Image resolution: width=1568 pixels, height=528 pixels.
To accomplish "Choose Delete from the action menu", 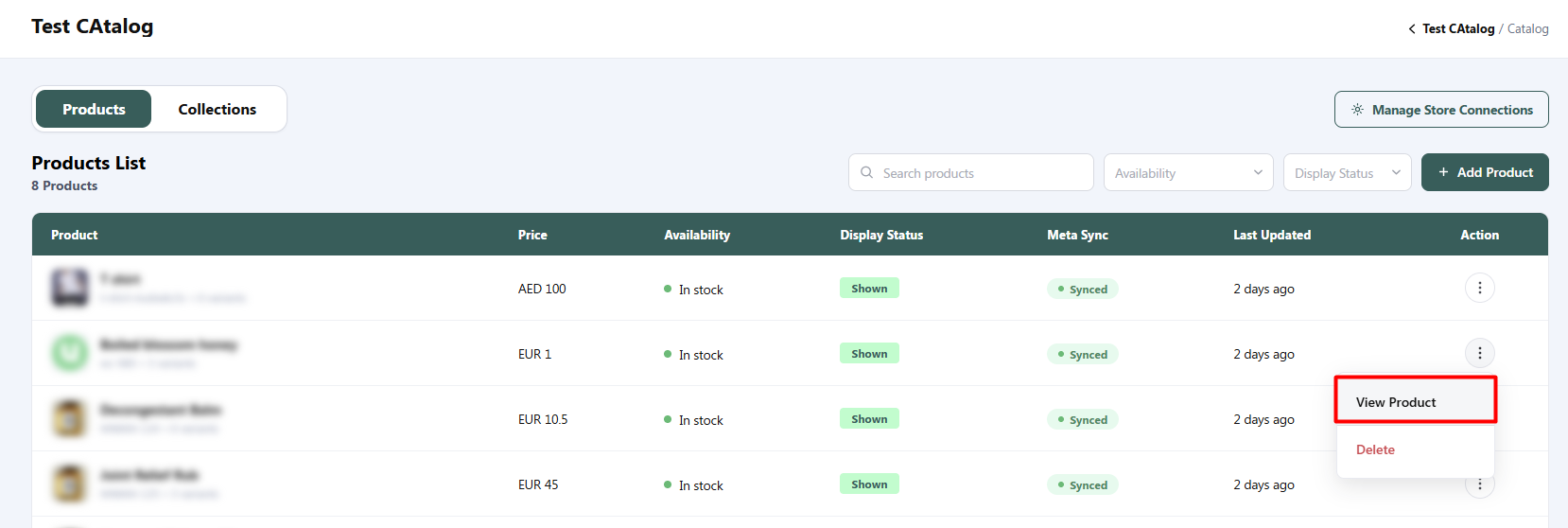I will click(x=1415, y=449).
